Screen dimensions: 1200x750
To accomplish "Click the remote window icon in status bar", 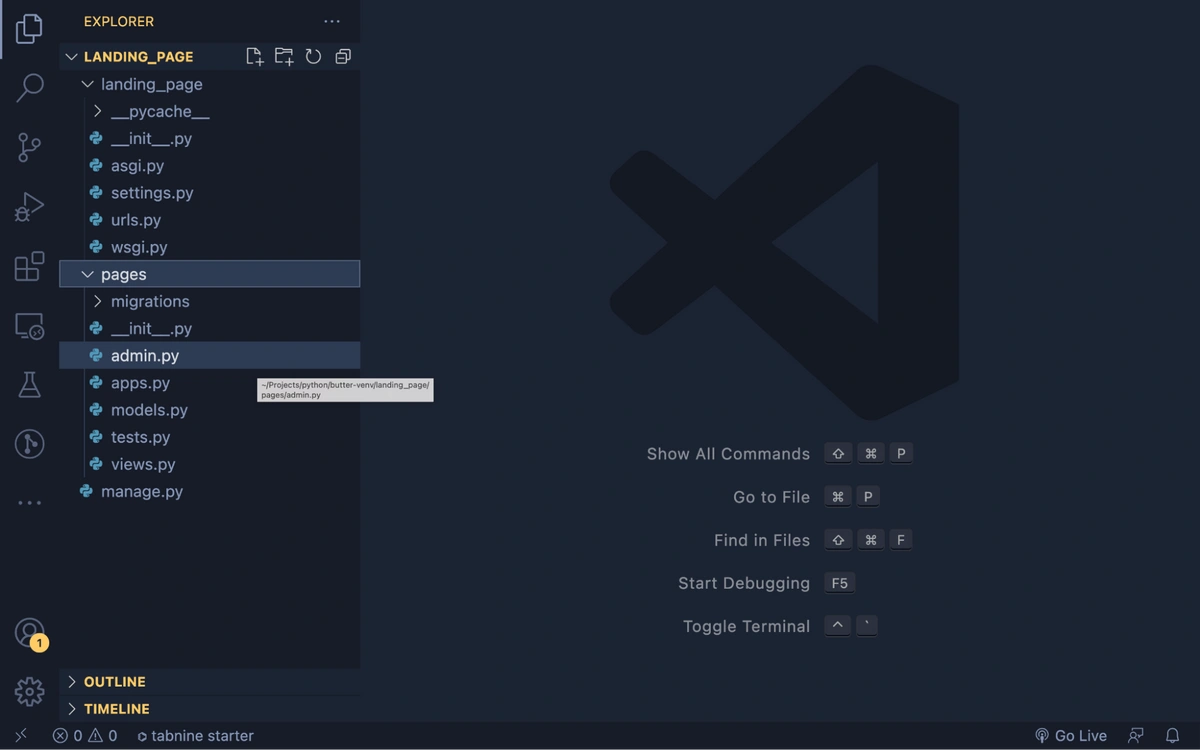I will pos(21,735).
